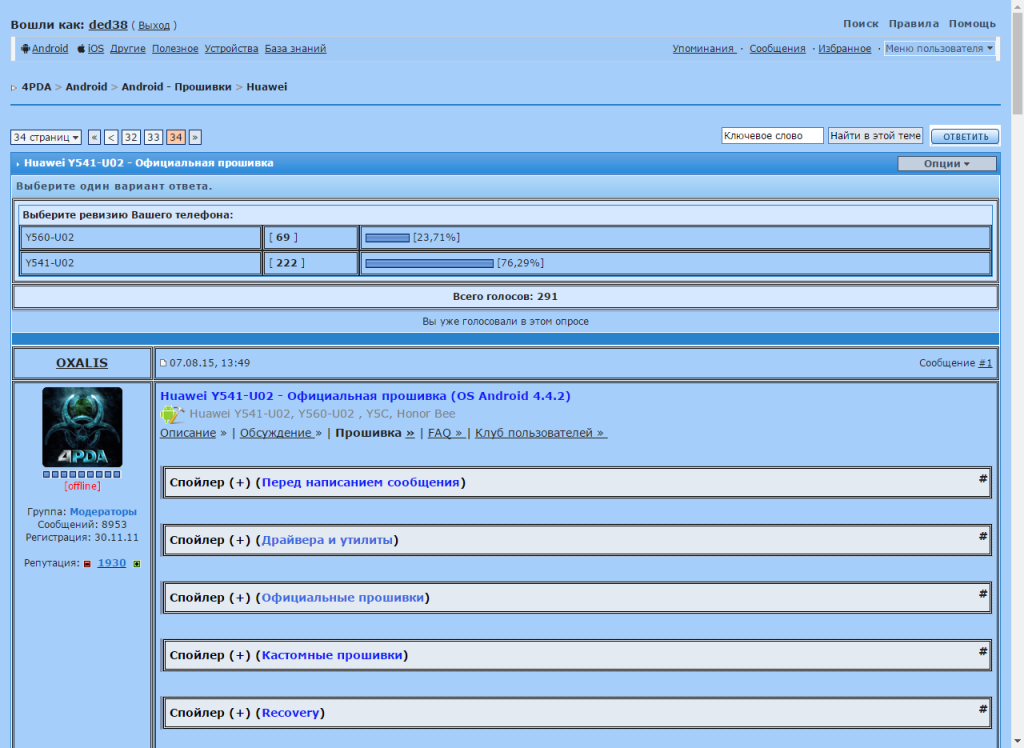Open the Сообщения link

777,49
